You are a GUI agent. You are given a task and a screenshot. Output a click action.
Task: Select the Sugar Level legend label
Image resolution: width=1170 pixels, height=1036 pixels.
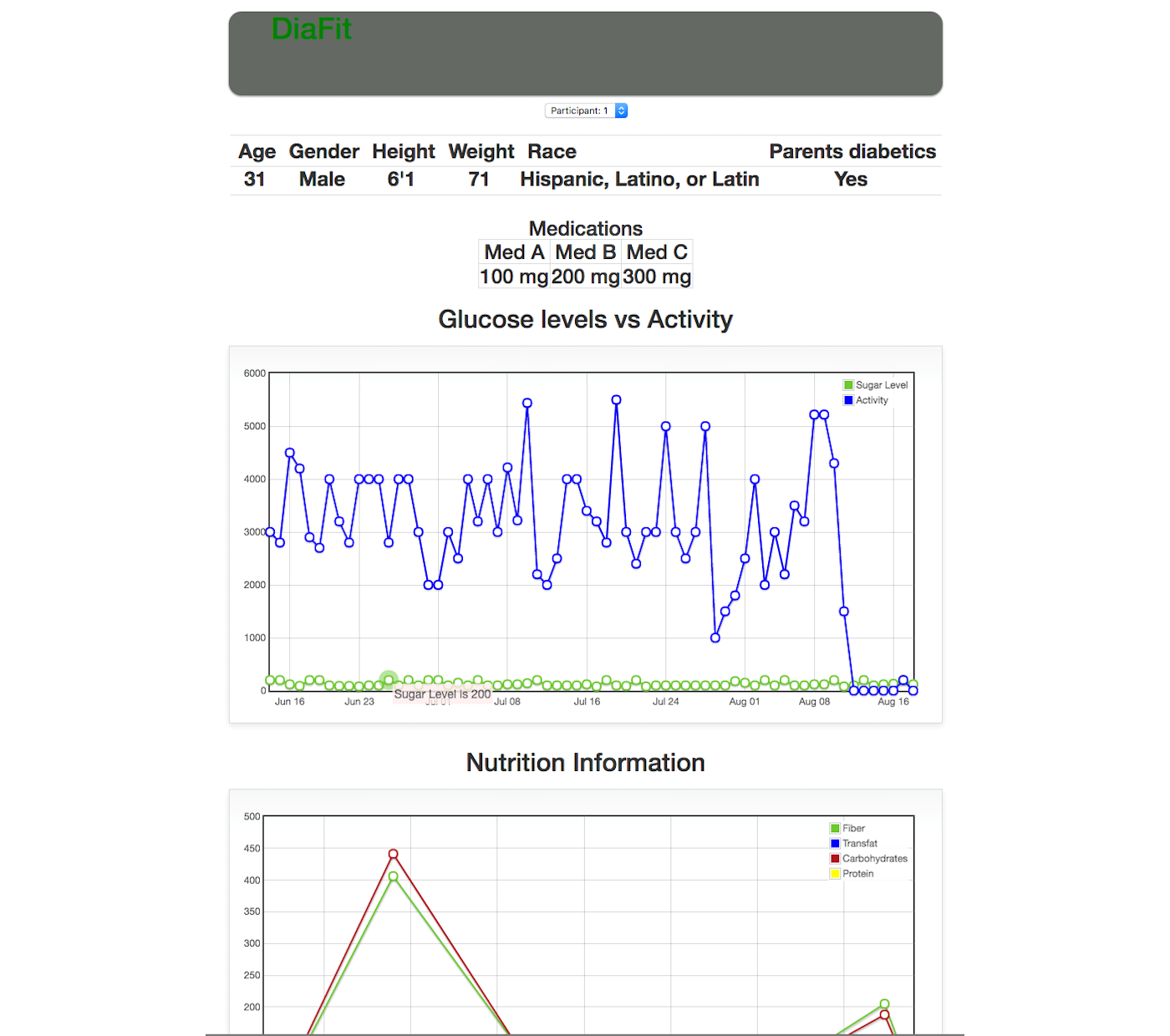pos(881,385)
